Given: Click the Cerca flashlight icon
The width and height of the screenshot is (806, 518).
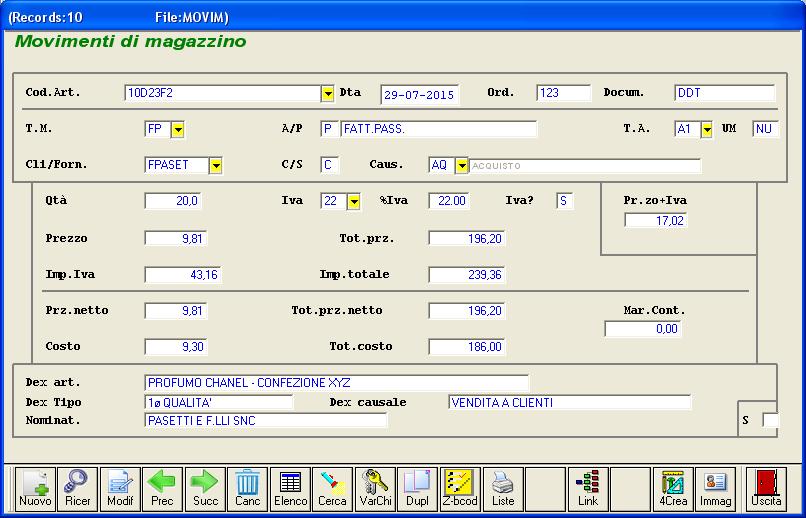Looking at the screenshot, I should click(x=333, y=489).
